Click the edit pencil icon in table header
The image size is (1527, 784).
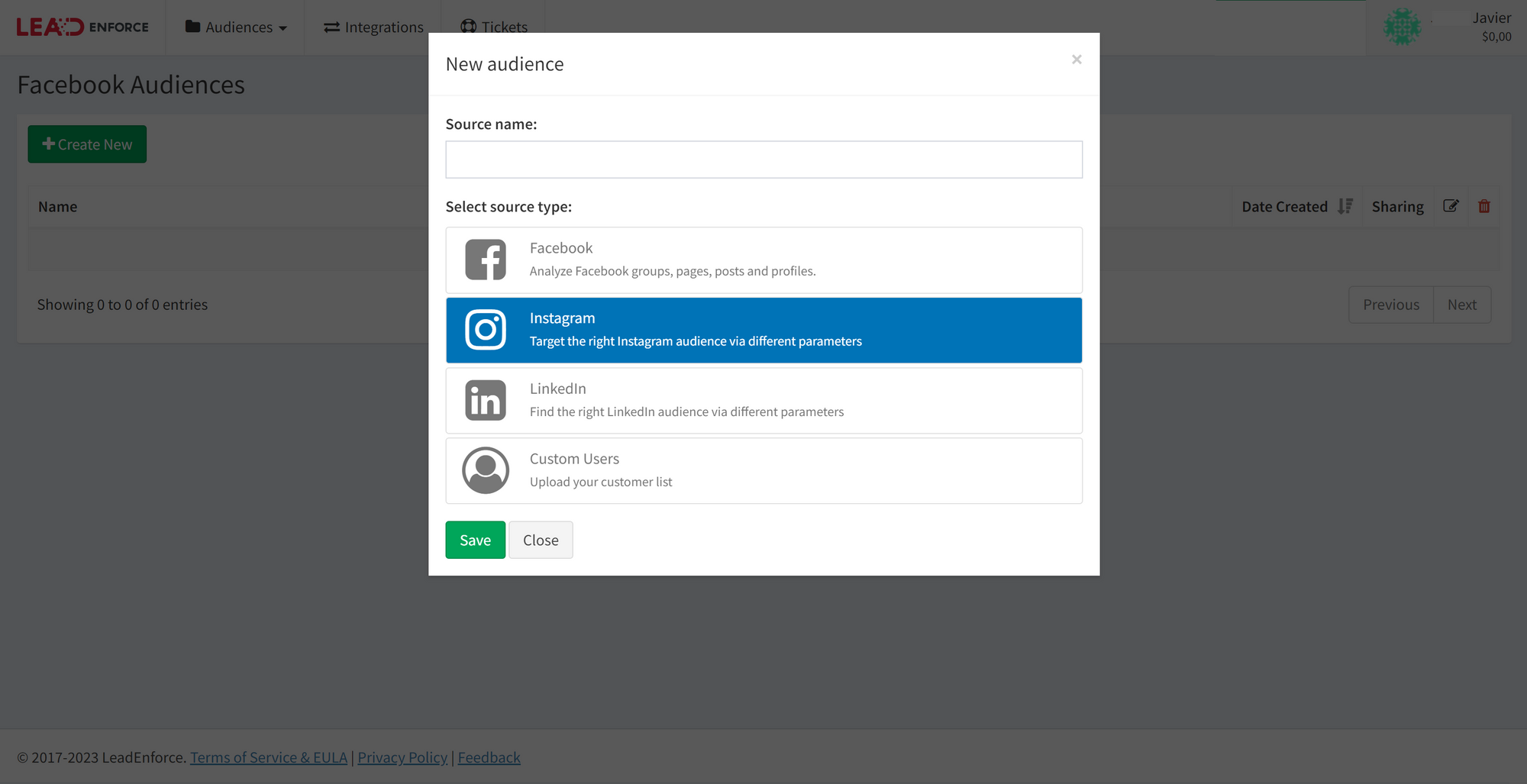[x=1451, y=206]
